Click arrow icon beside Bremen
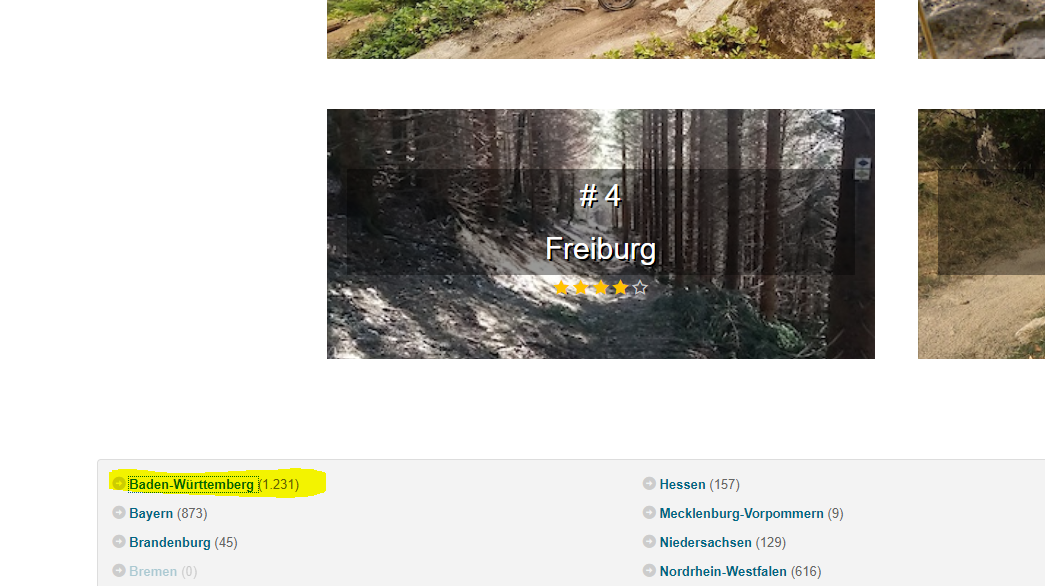 [x=119, y=571]
